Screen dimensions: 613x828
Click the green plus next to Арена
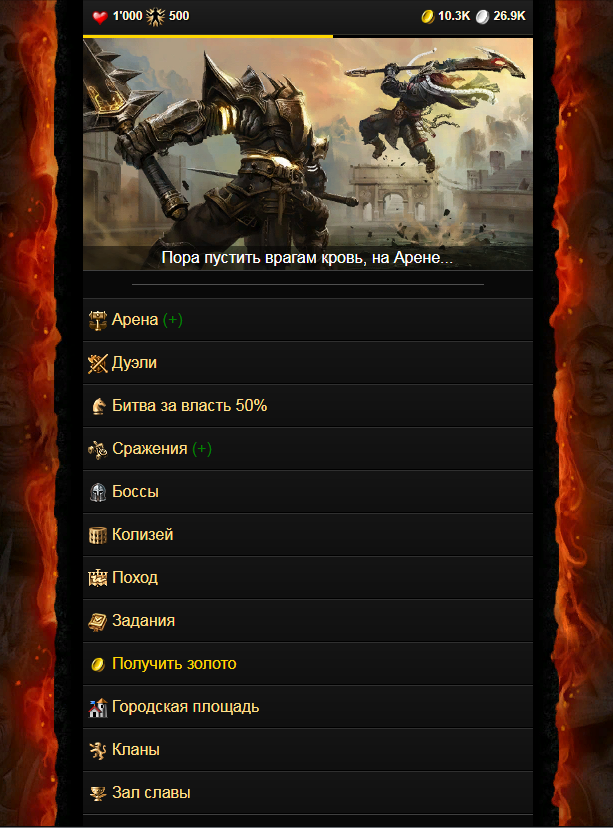pos(173,320)
